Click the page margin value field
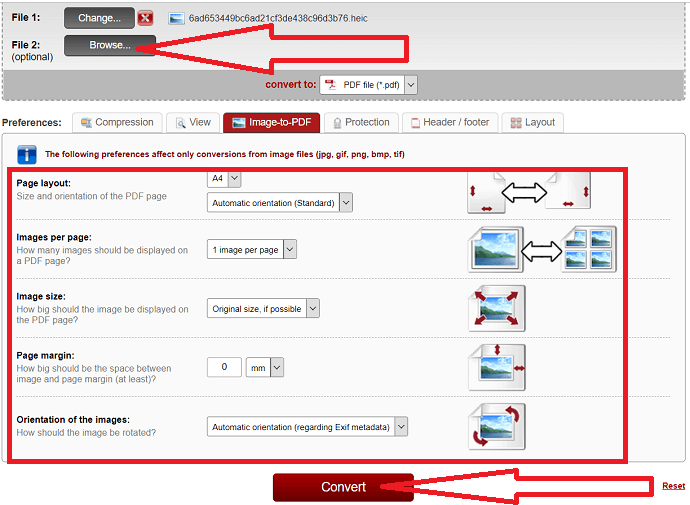This screenshot has width=690, height=505. click(x=224, y=367)
